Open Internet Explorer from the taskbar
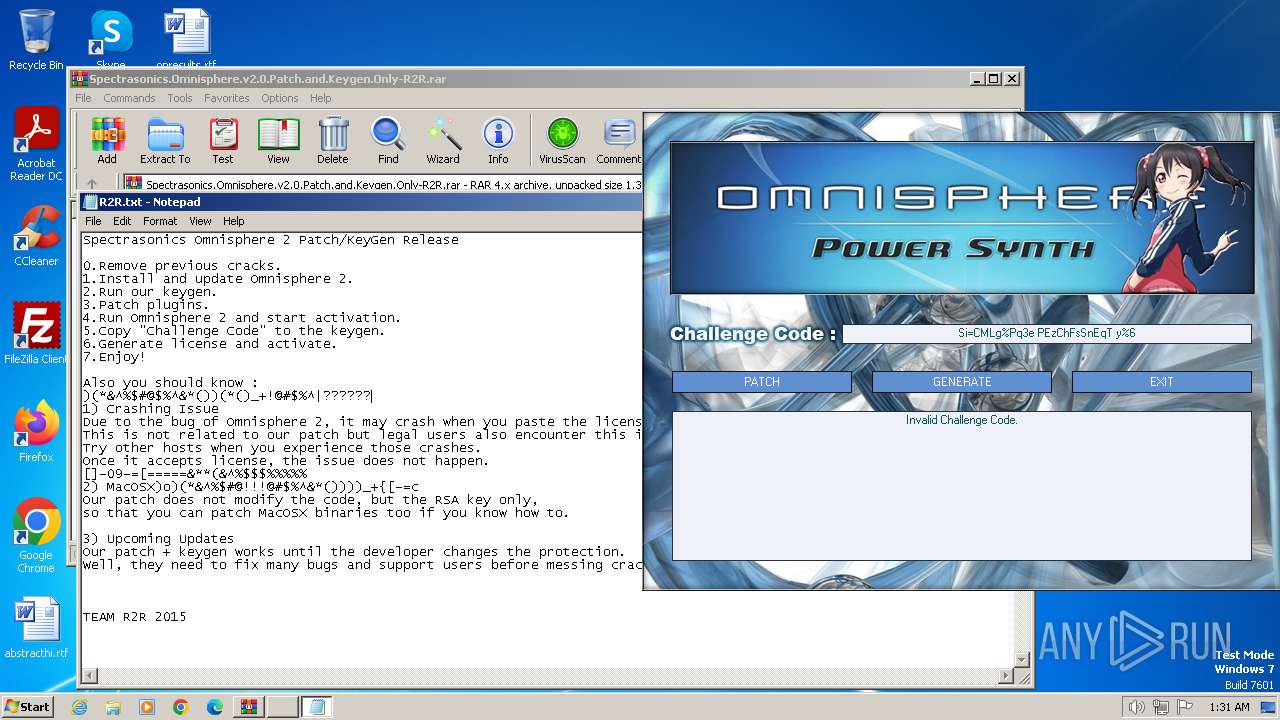This screenshot has width=1280, height=720. tap(80, 707)
